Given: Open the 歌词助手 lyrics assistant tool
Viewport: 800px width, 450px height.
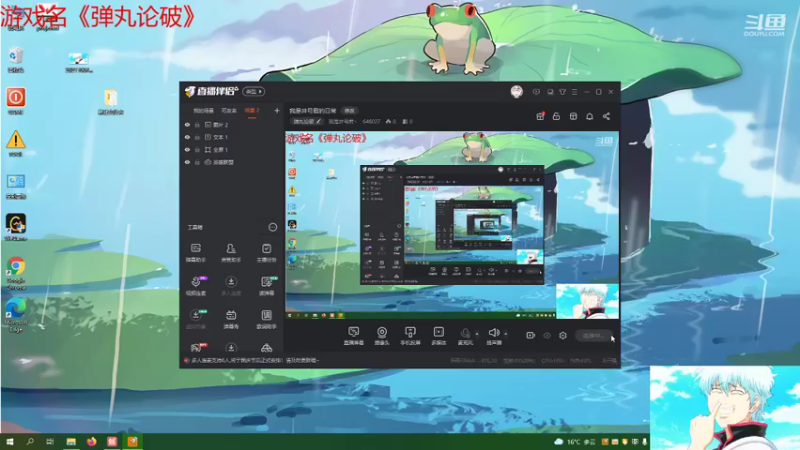Looking at the screenshot, I should point(266,319).
